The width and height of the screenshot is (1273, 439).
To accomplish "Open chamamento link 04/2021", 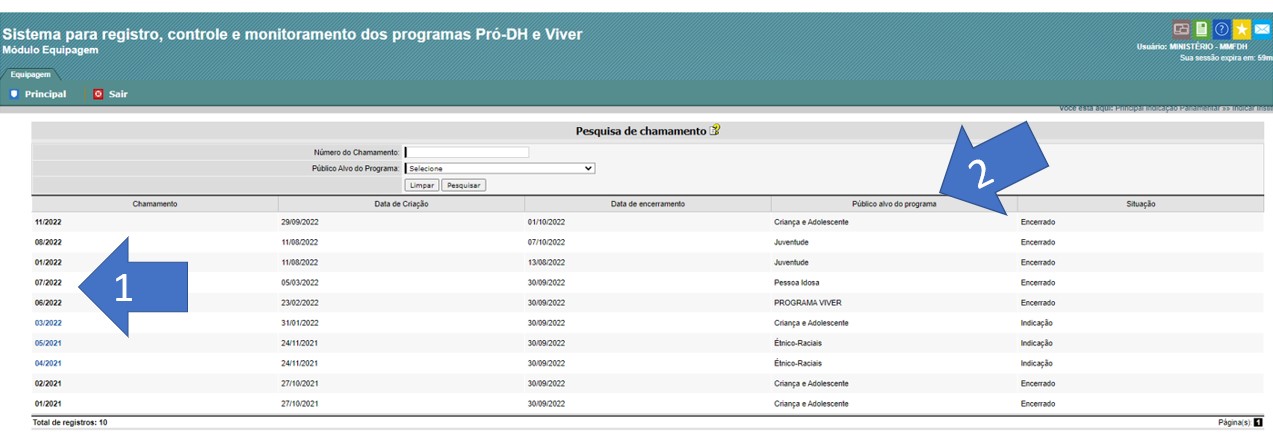I will point(48,363).
